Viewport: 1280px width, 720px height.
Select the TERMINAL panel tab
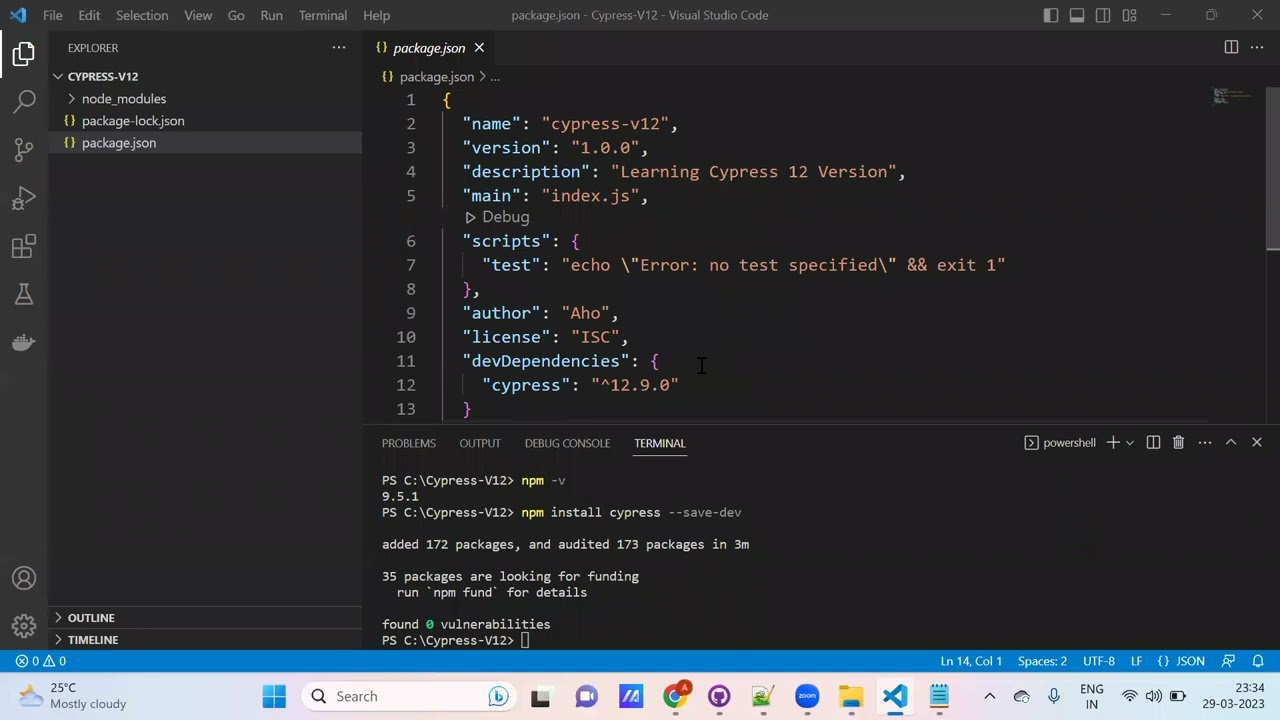tap(660, 443)
